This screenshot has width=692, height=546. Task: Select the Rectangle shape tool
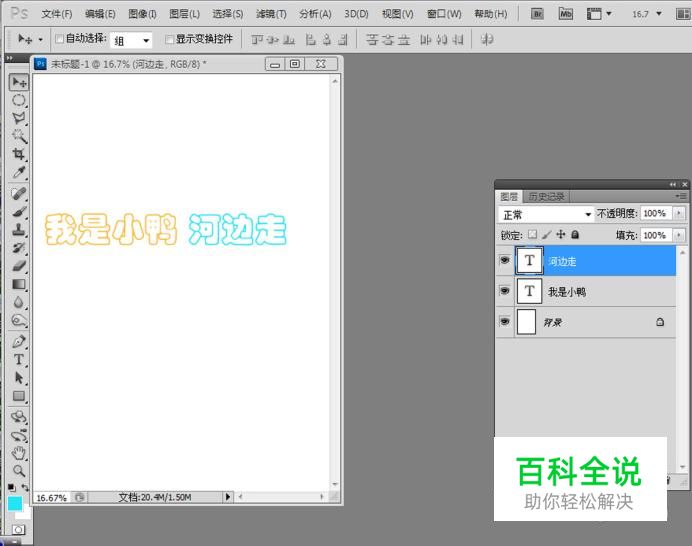click(19, 396)
